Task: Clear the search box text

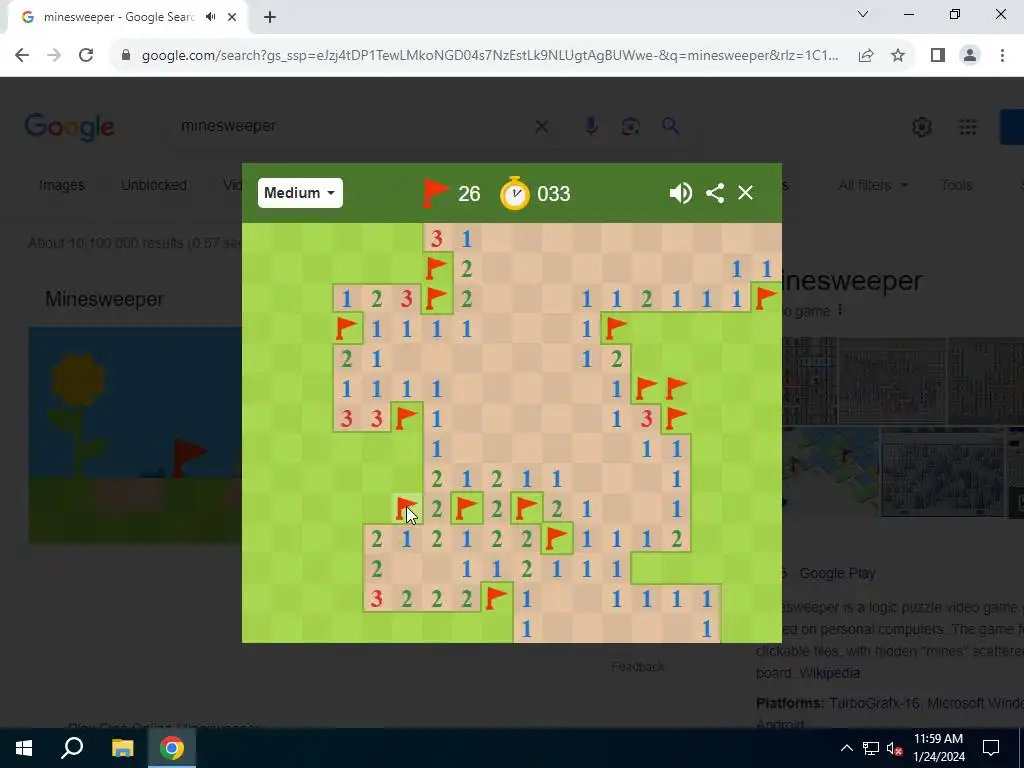Action: 541,126
